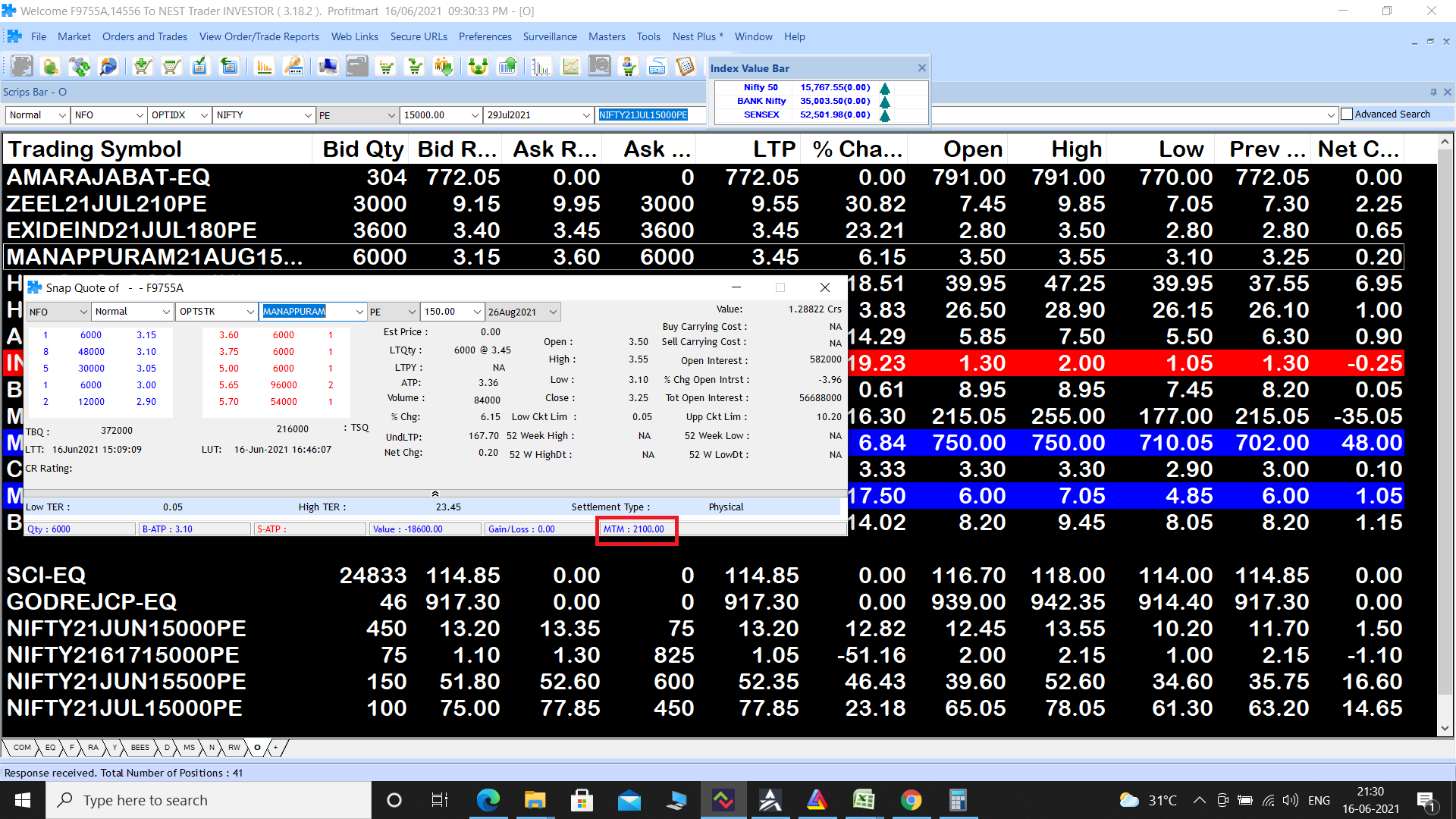1456x819 pixels.
Task: Click the pie chart magnifier toolbar icon
Action: pyautogui.click(x=108, y=67)
